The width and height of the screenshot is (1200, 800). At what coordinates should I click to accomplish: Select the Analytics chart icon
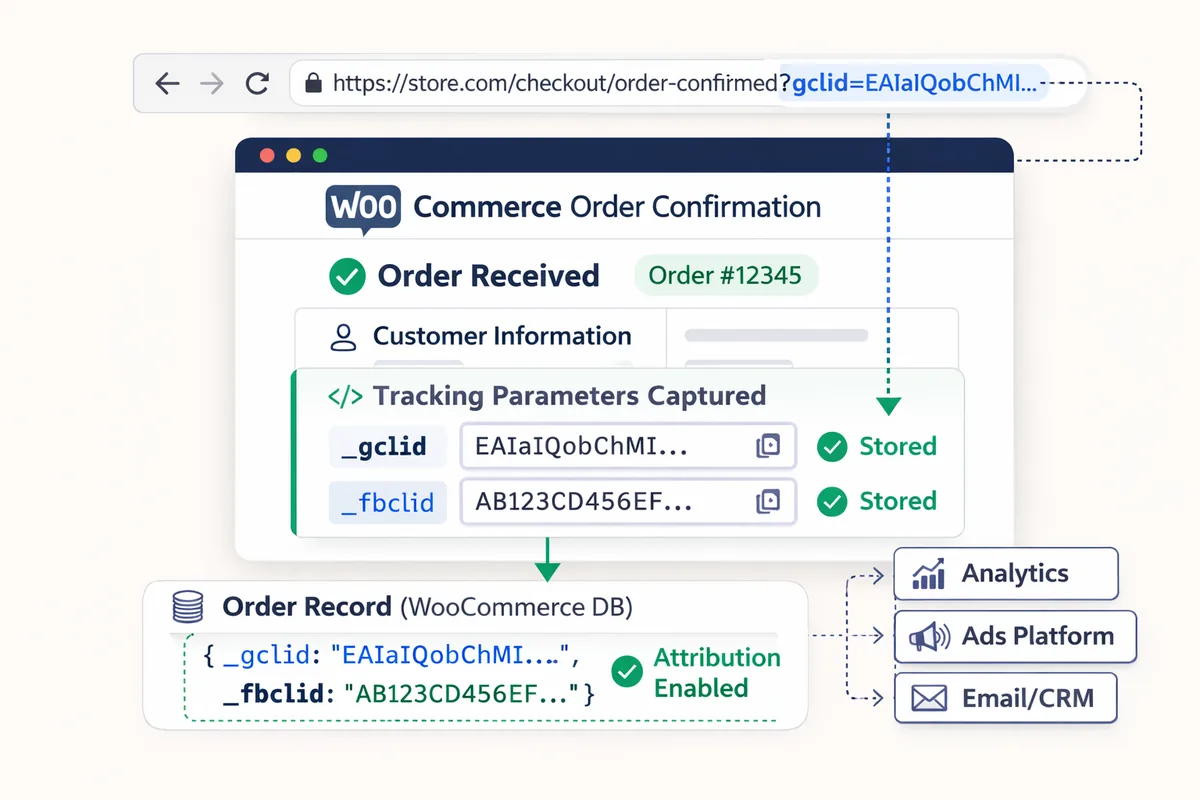coord(929,574)
